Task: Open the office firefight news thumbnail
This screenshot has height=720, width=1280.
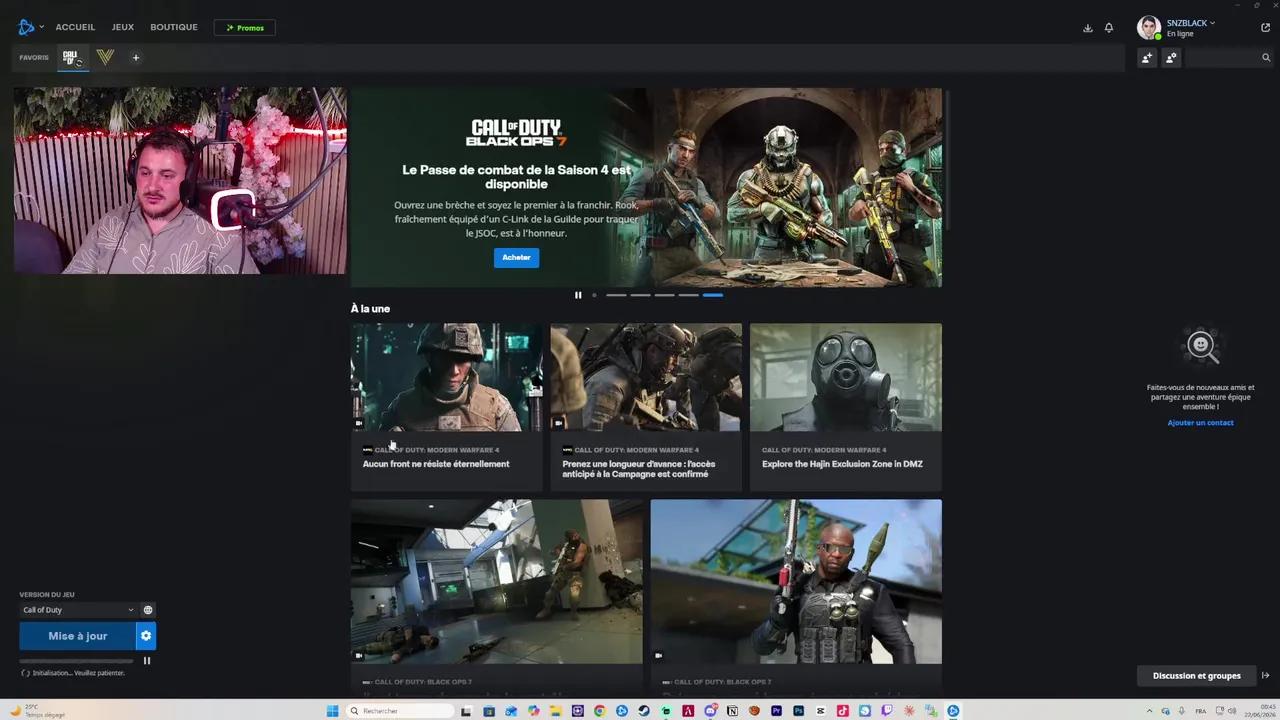Action: click(497, 582)
